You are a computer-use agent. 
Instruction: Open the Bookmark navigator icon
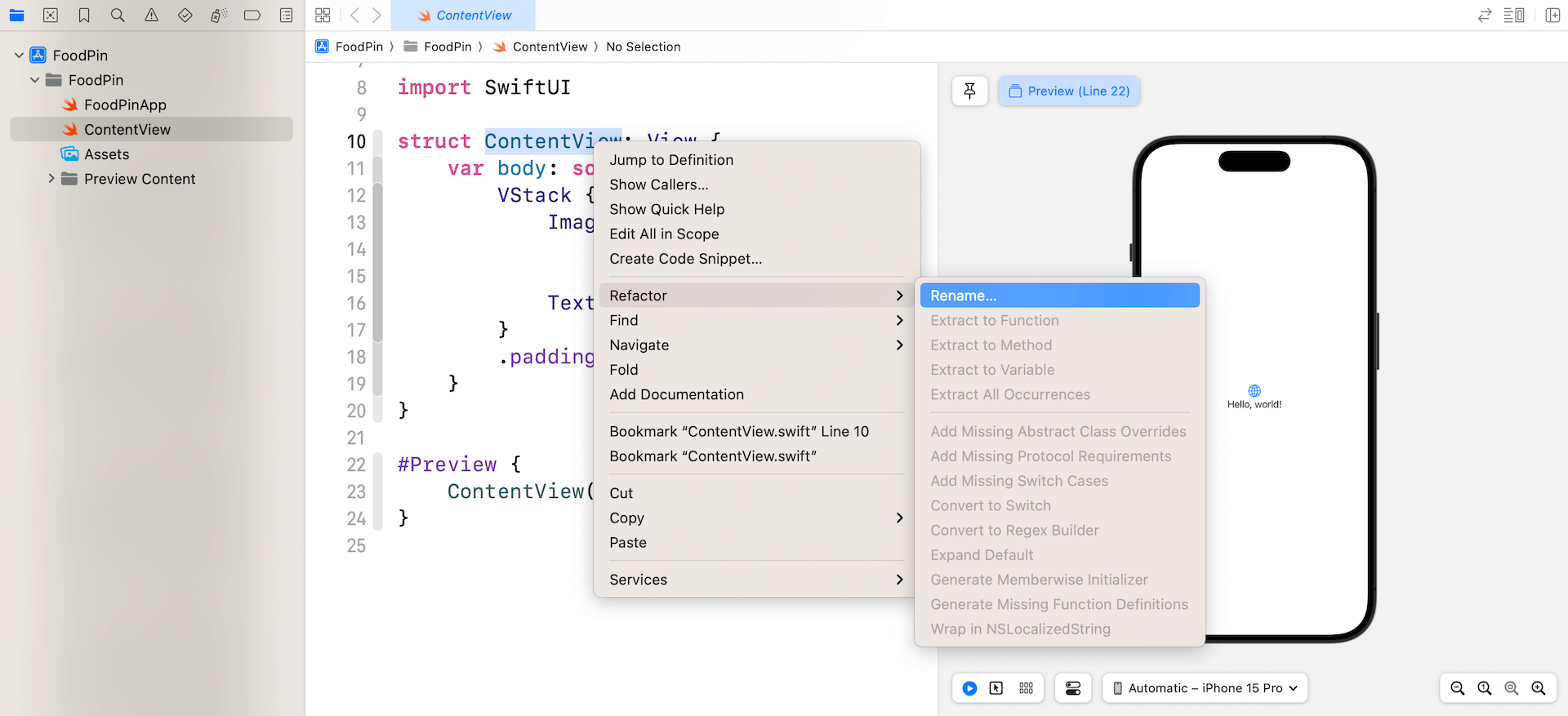coord(84,15)
